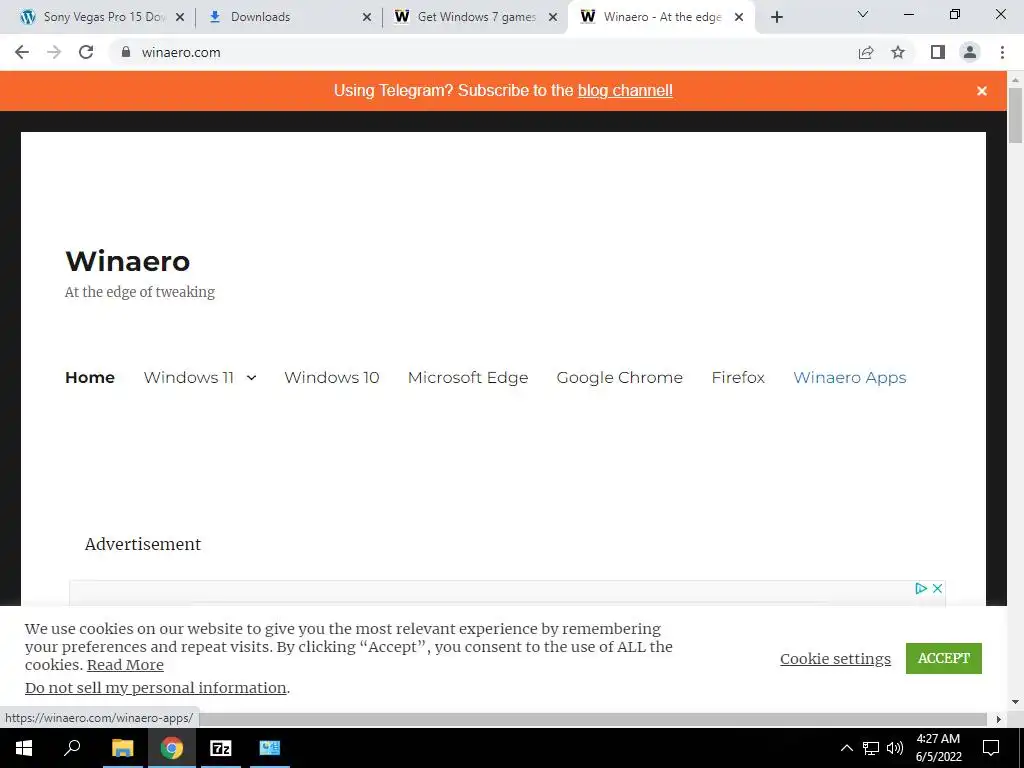1024x768 pixels.
Task: Select the Winaero - At the edge tab
Action: 662,18
